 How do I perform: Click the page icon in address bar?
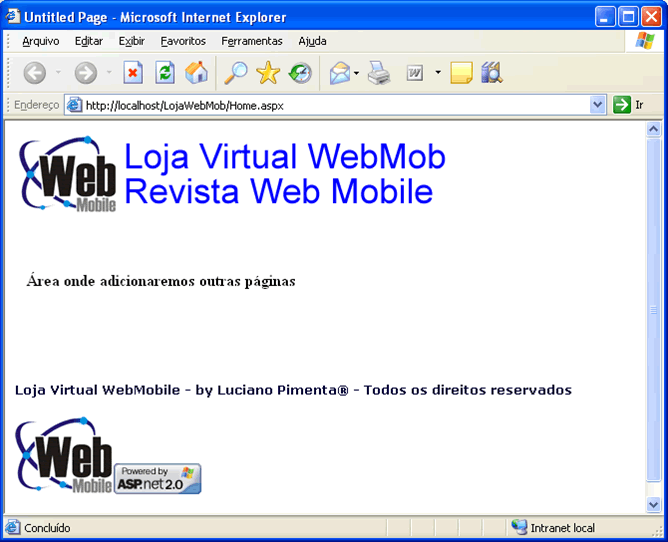[x=75, y=105]
